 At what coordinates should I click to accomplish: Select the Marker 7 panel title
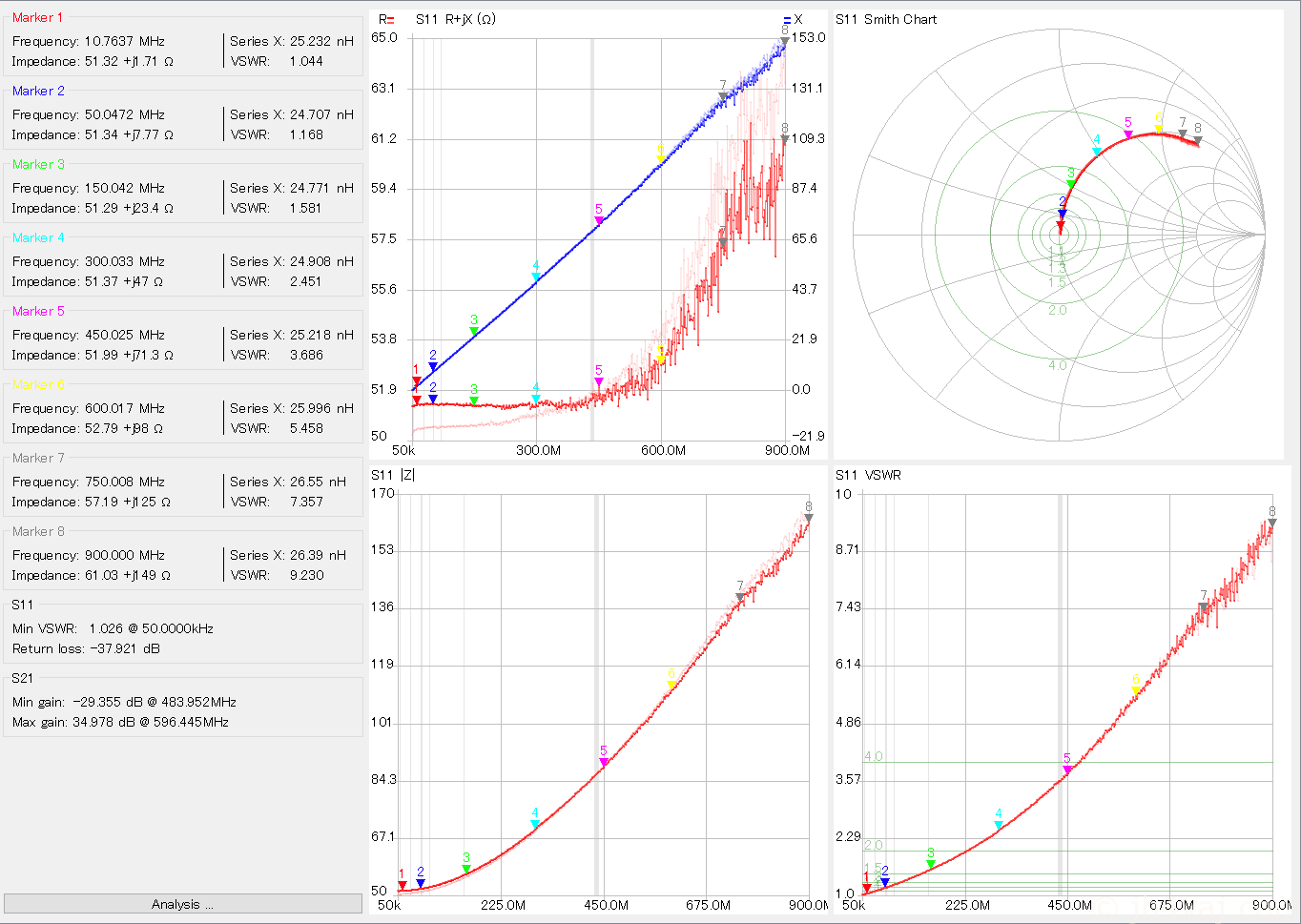coord(38,458)
